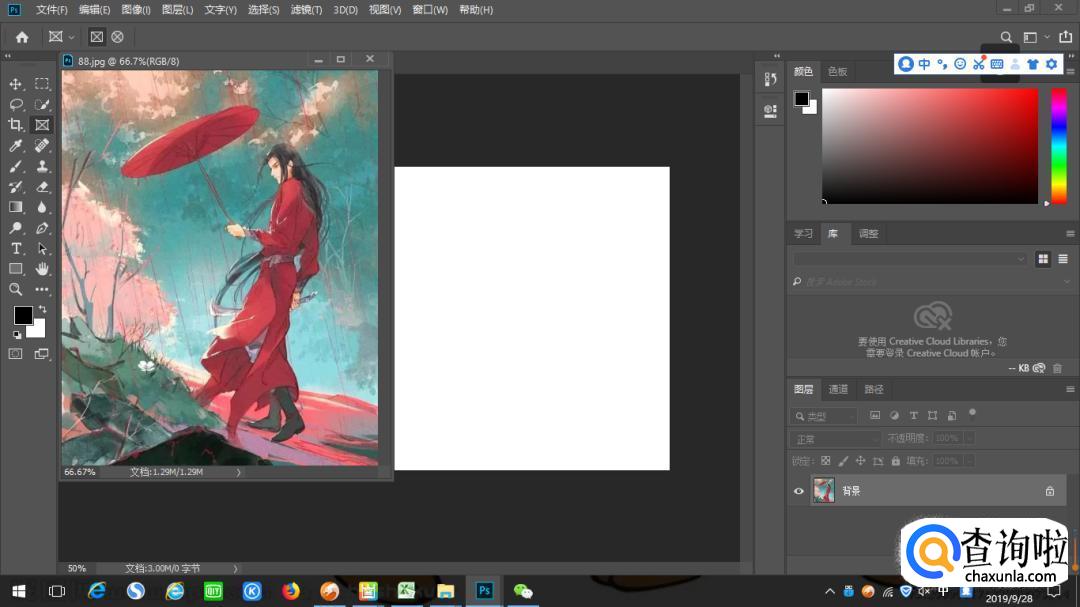Switch to the 调整 tab
The width and height of the screenshot is (1080, 607).
click(868, 234)
